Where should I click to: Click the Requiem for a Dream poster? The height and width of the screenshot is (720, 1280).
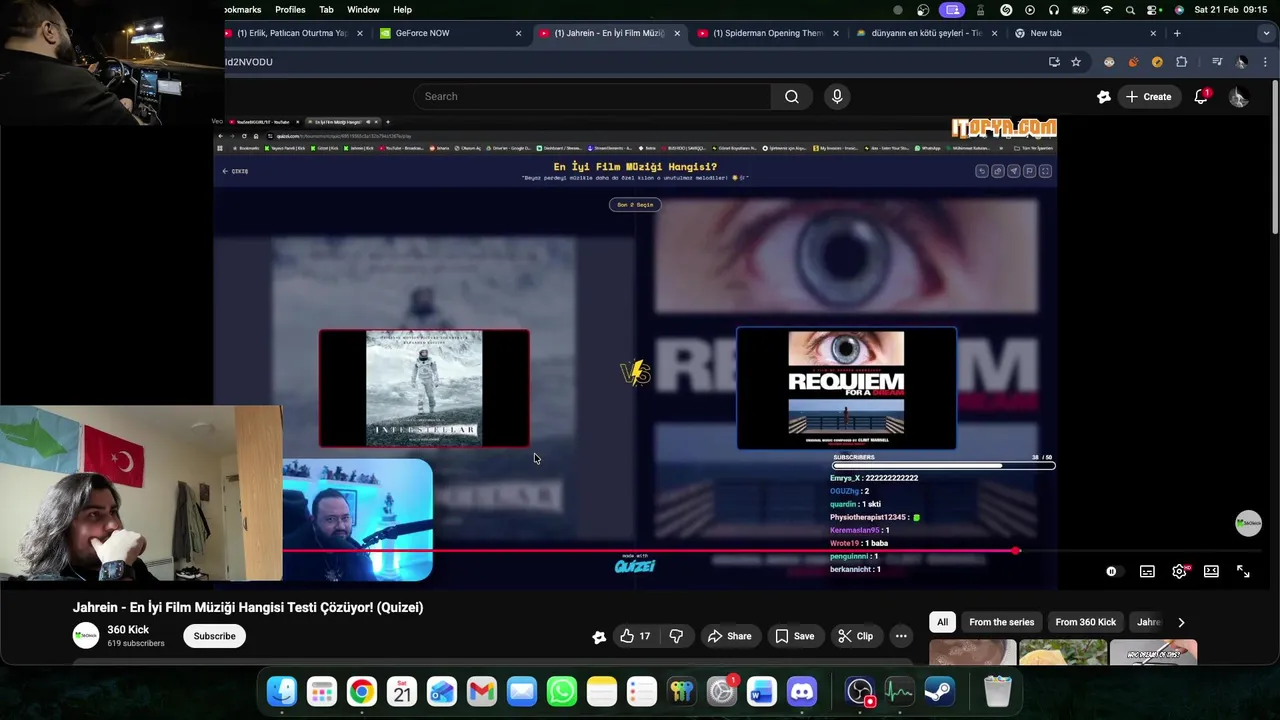(846, 386)
